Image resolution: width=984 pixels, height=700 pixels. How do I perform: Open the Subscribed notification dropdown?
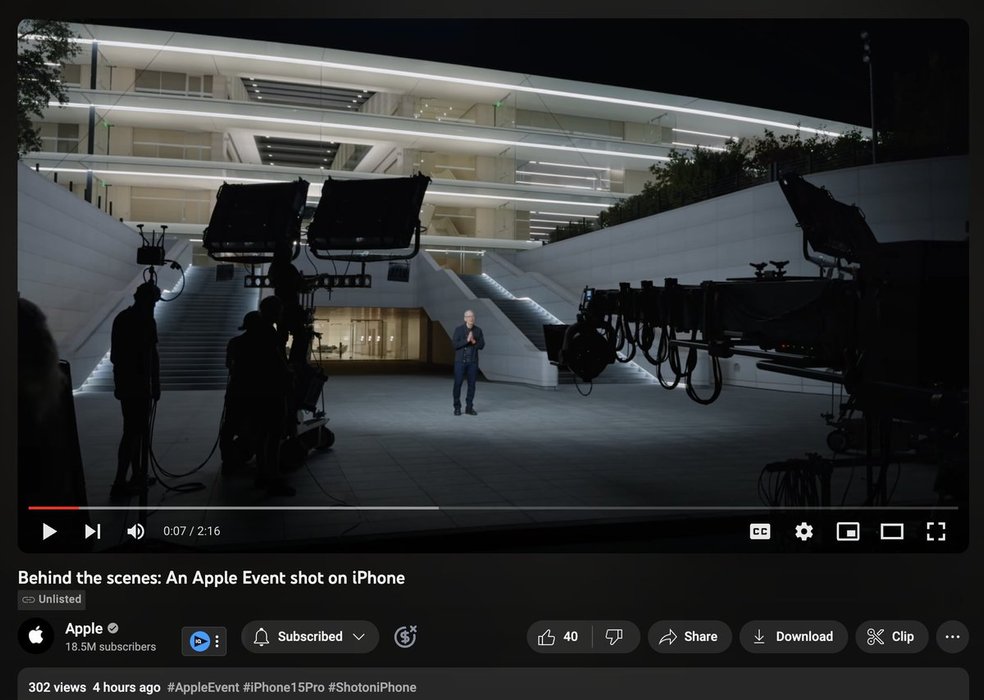310,637
